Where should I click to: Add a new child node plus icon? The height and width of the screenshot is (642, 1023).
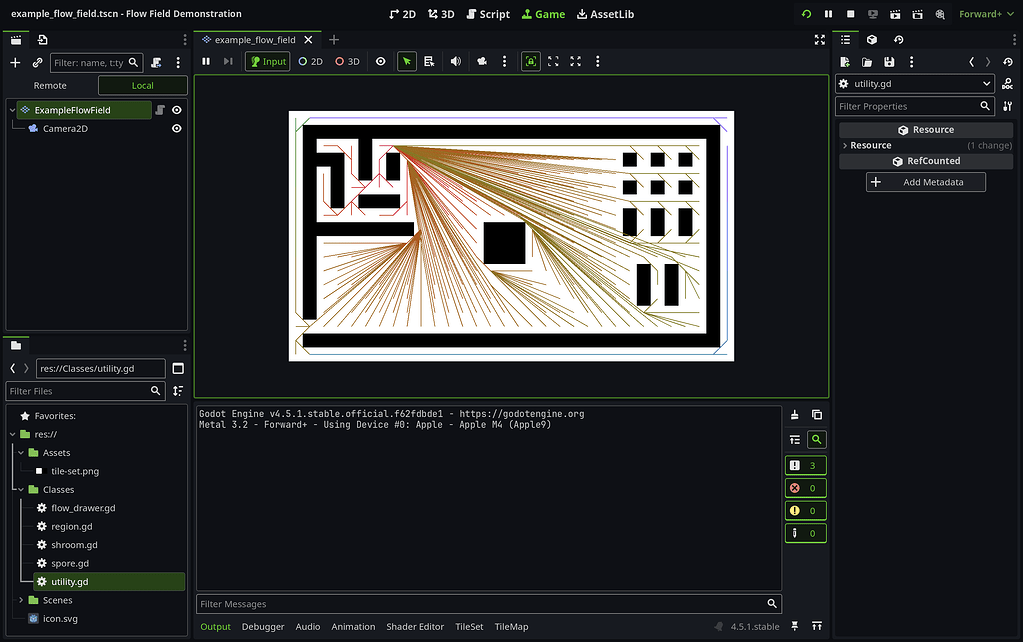coord(15,63)
